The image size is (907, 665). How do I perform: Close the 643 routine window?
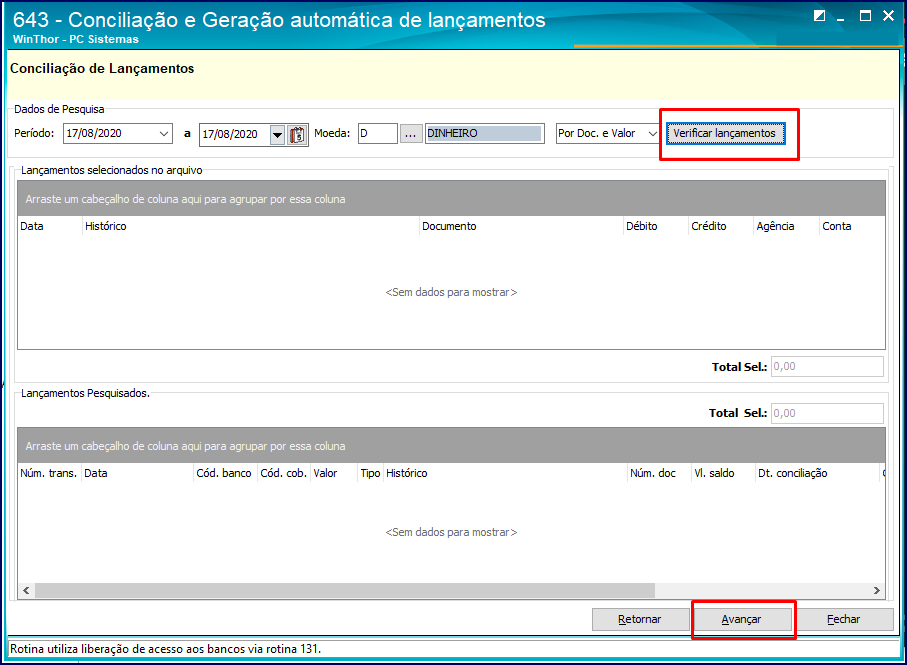888,16
